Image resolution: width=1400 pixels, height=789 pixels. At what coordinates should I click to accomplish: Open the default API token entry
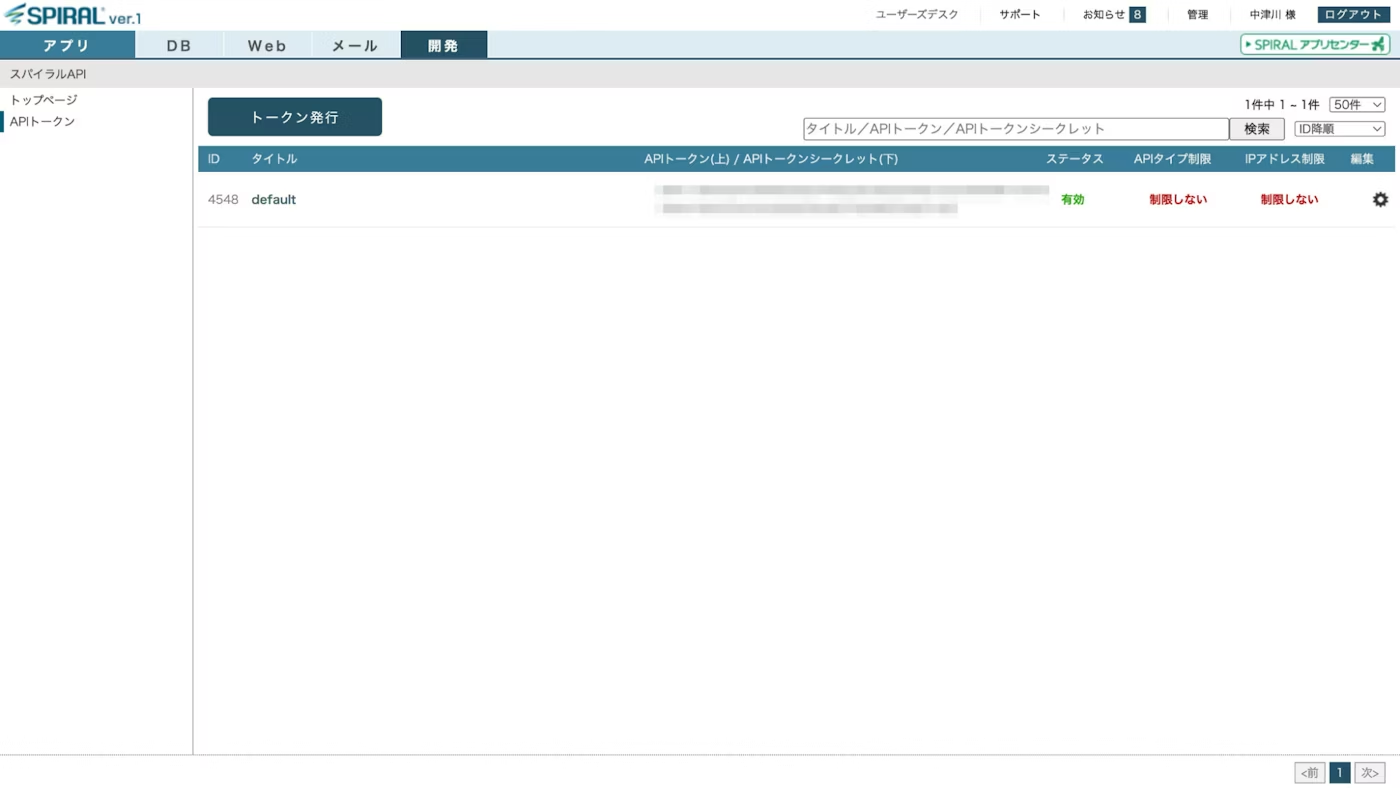(274, 199)
